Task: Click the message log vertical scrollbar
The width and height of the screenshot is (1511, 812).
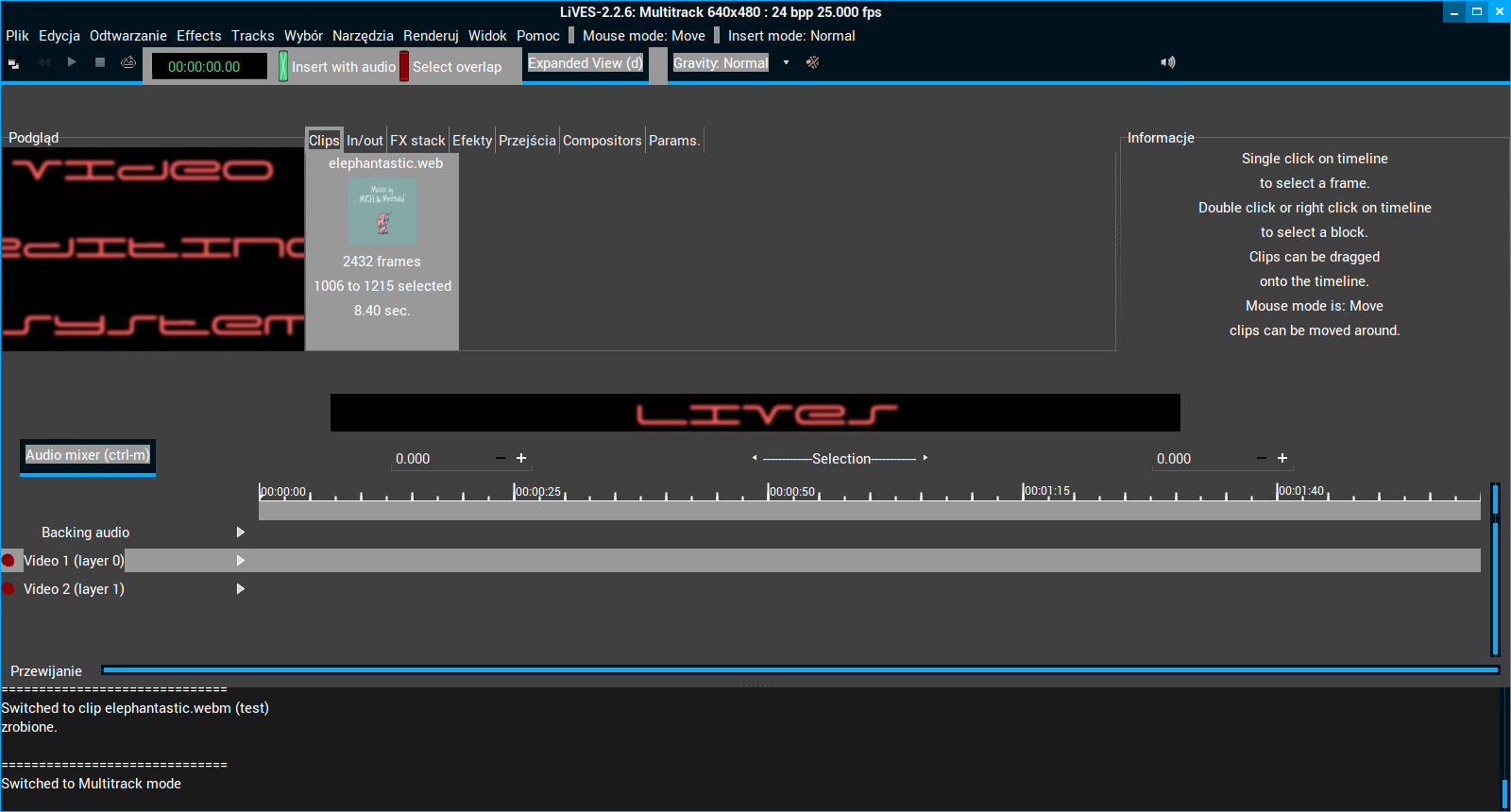Action: tap(1504, 749)
